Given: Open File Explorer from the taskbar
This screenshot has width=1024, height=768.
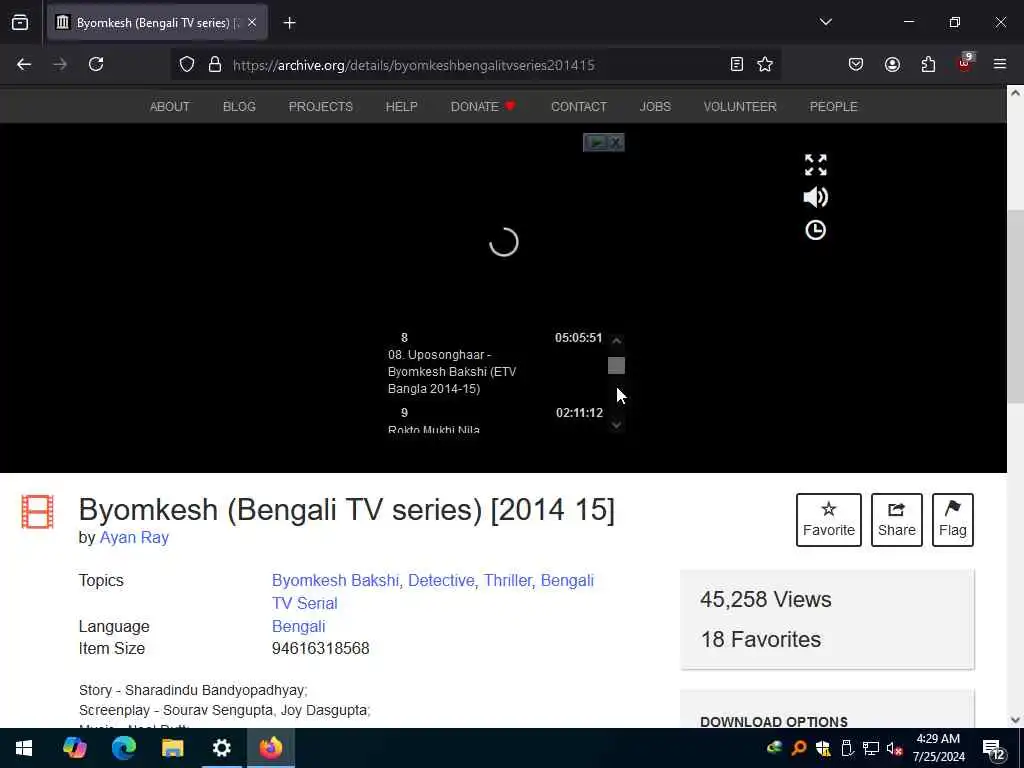Looking at the screenshot, I should click(172, 748).
